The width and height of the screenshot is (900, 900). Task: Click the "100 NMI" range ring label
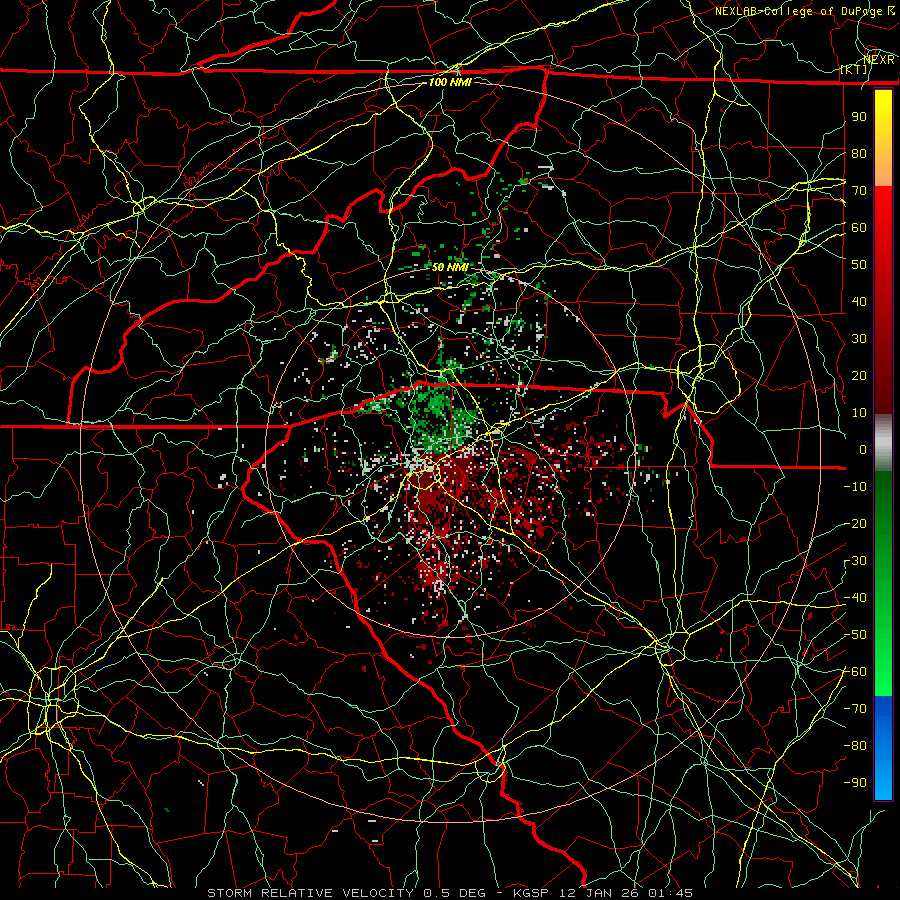(449, 82)
